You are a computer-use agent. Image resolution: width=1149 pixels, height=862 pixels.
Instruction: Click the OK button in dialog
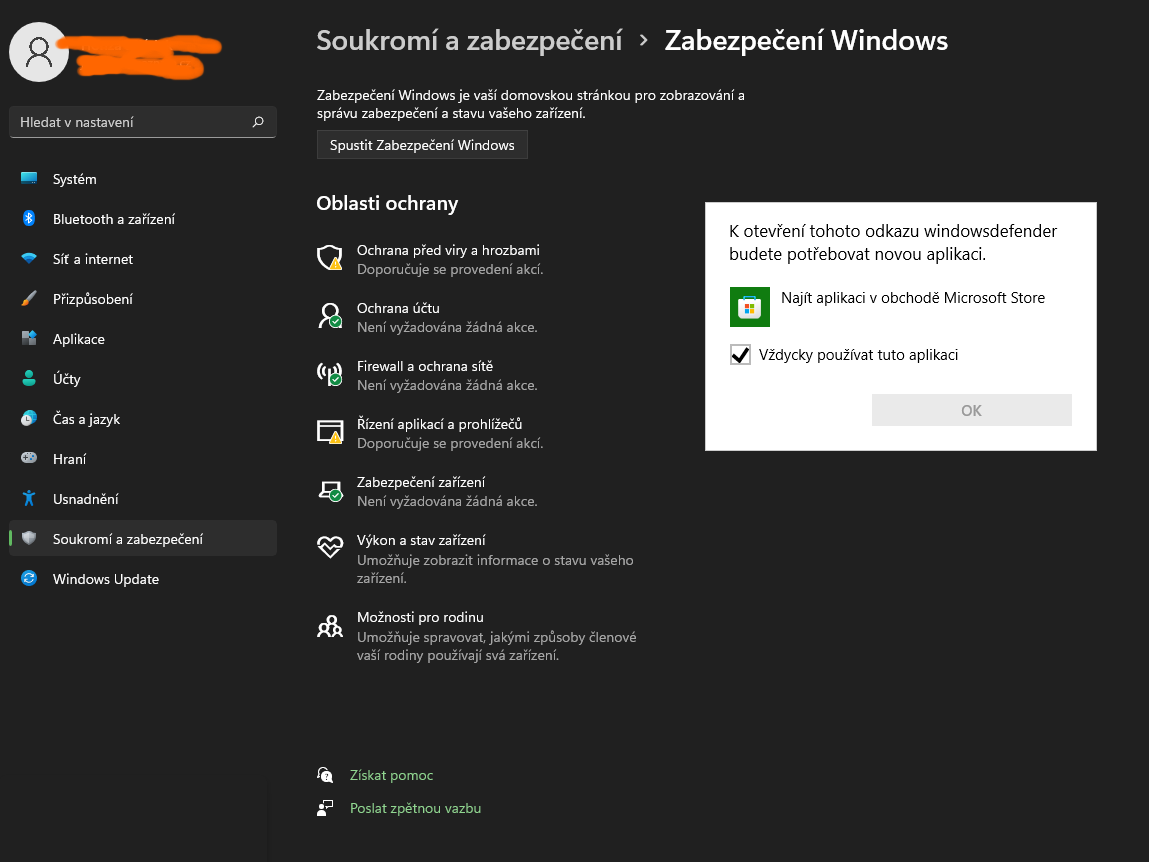pyautogui.click(x=971, y=410)
